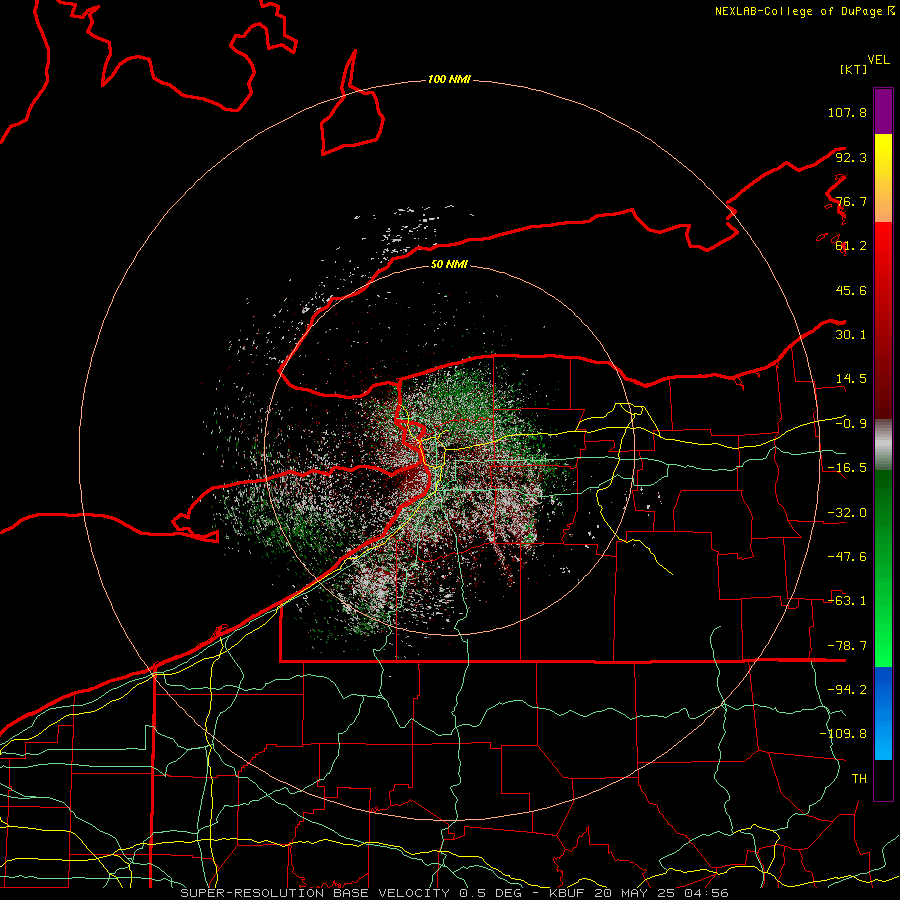
Task: Click the -78.7 velocity scale value
Action: coord(847,646)
